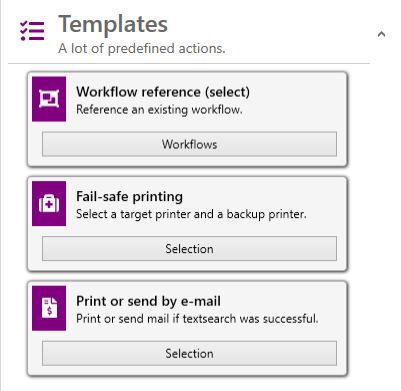Collapse the Templates section with the chevron

pyautogui.click(x=381, y=34)
